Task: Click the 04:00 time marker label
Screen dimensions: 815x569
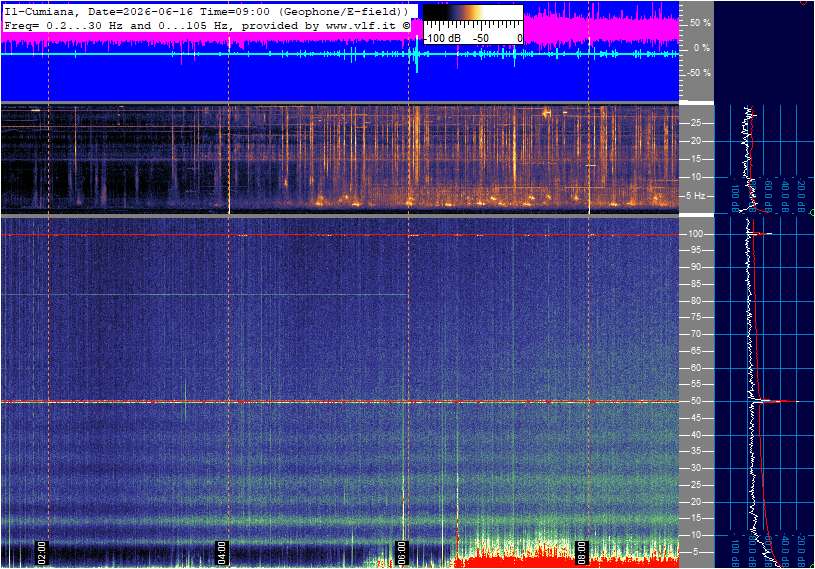Action: (222, 552)
